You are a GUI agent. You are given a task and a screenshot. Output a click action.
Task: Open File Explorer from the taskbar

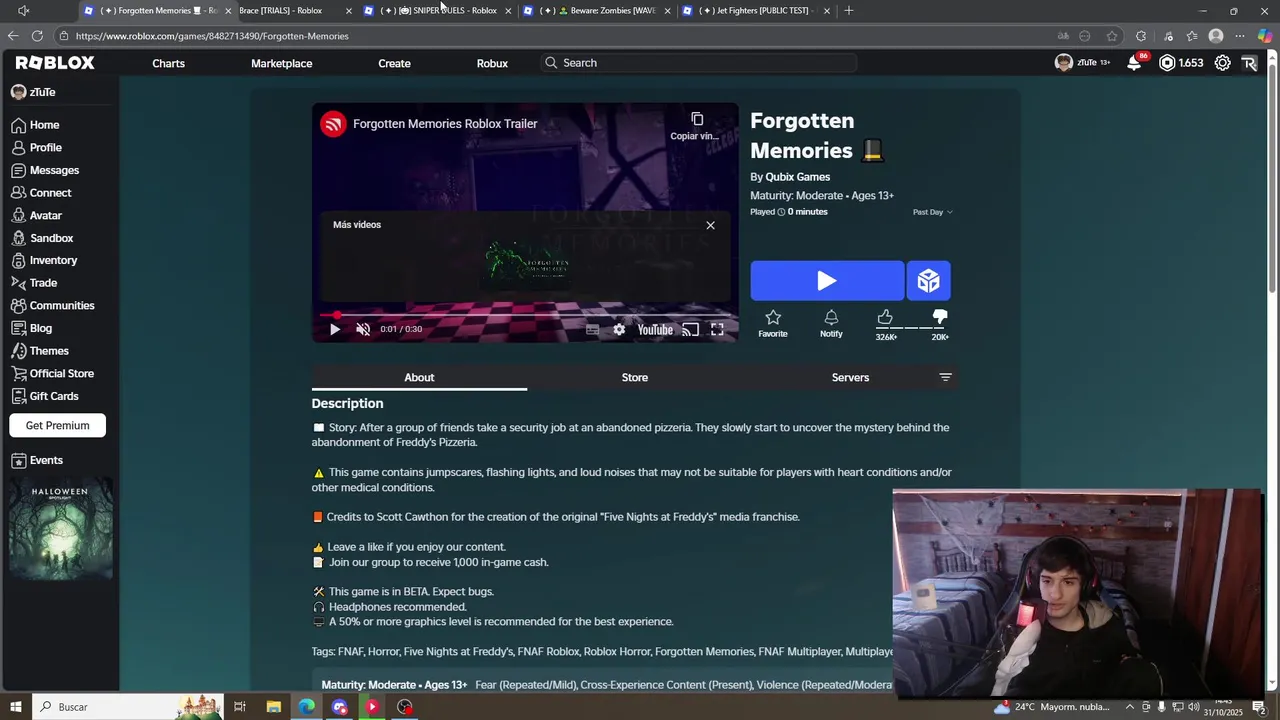point(273,707)
